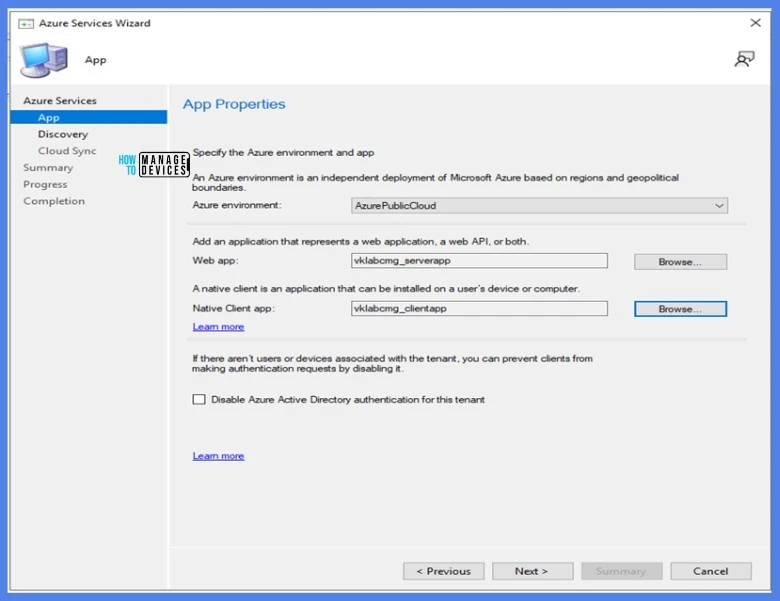
Task: Click the computer icon in wizard header
Action: (x=44, y=60)
